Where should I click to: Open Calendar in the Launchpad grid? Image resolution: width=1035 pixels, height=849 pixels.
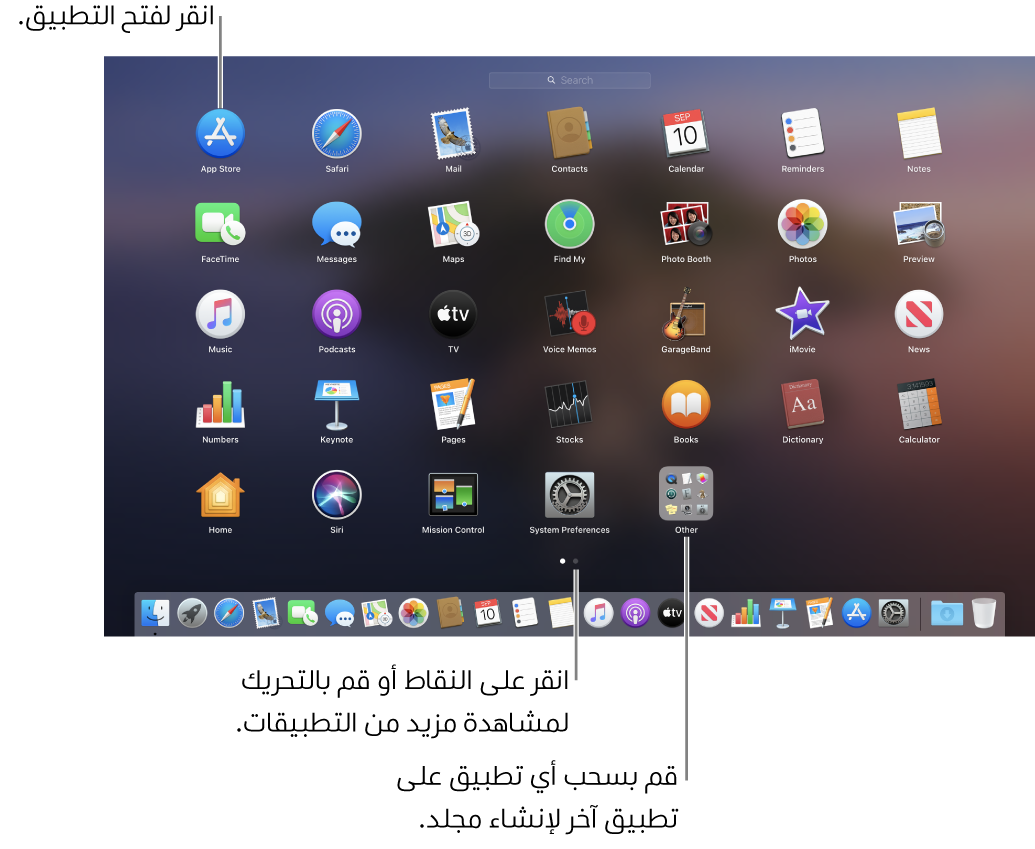pos(686,133)
